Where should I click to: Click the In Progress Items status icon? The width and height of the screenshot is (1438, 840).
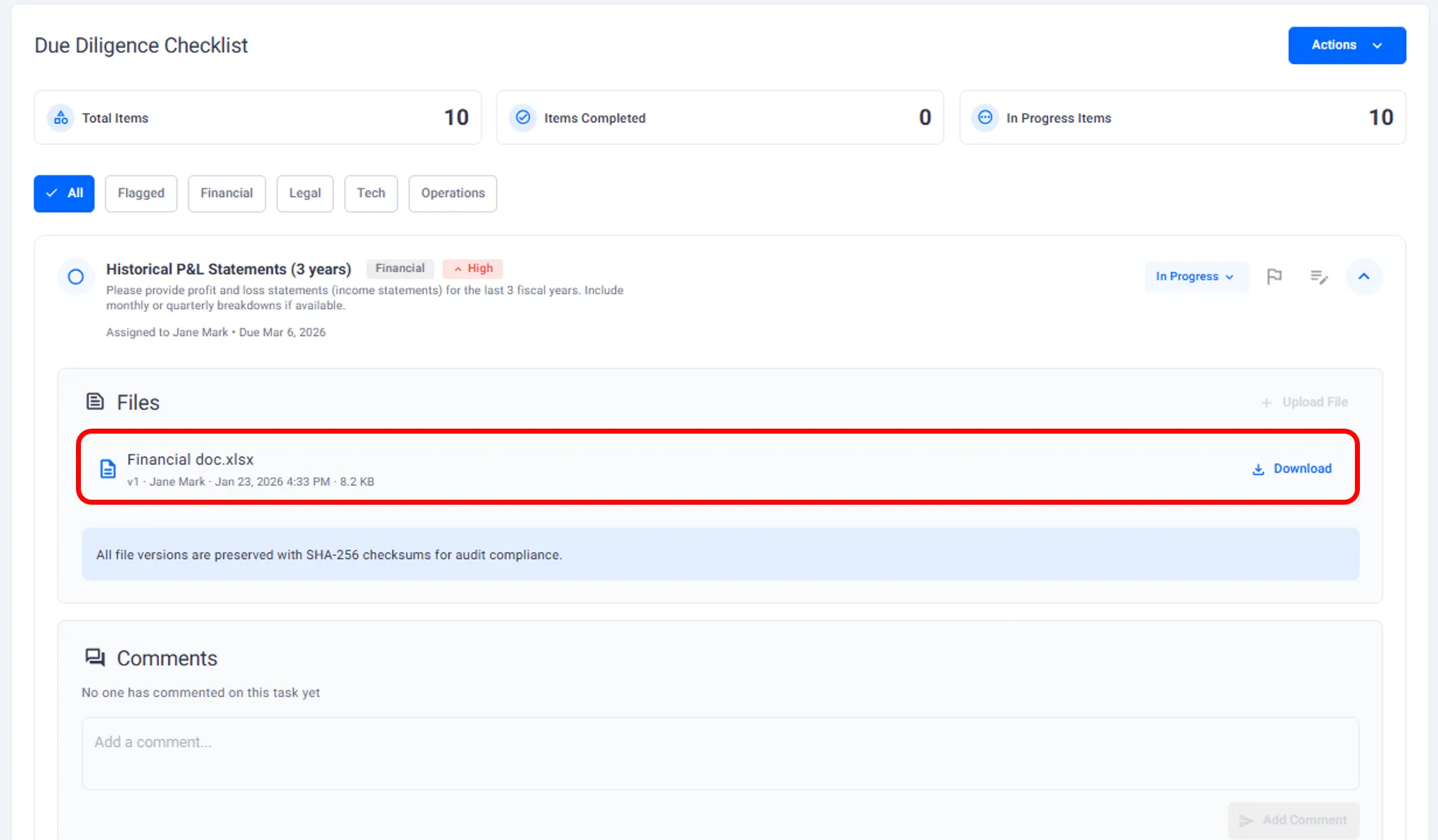(x=985, y=118)
